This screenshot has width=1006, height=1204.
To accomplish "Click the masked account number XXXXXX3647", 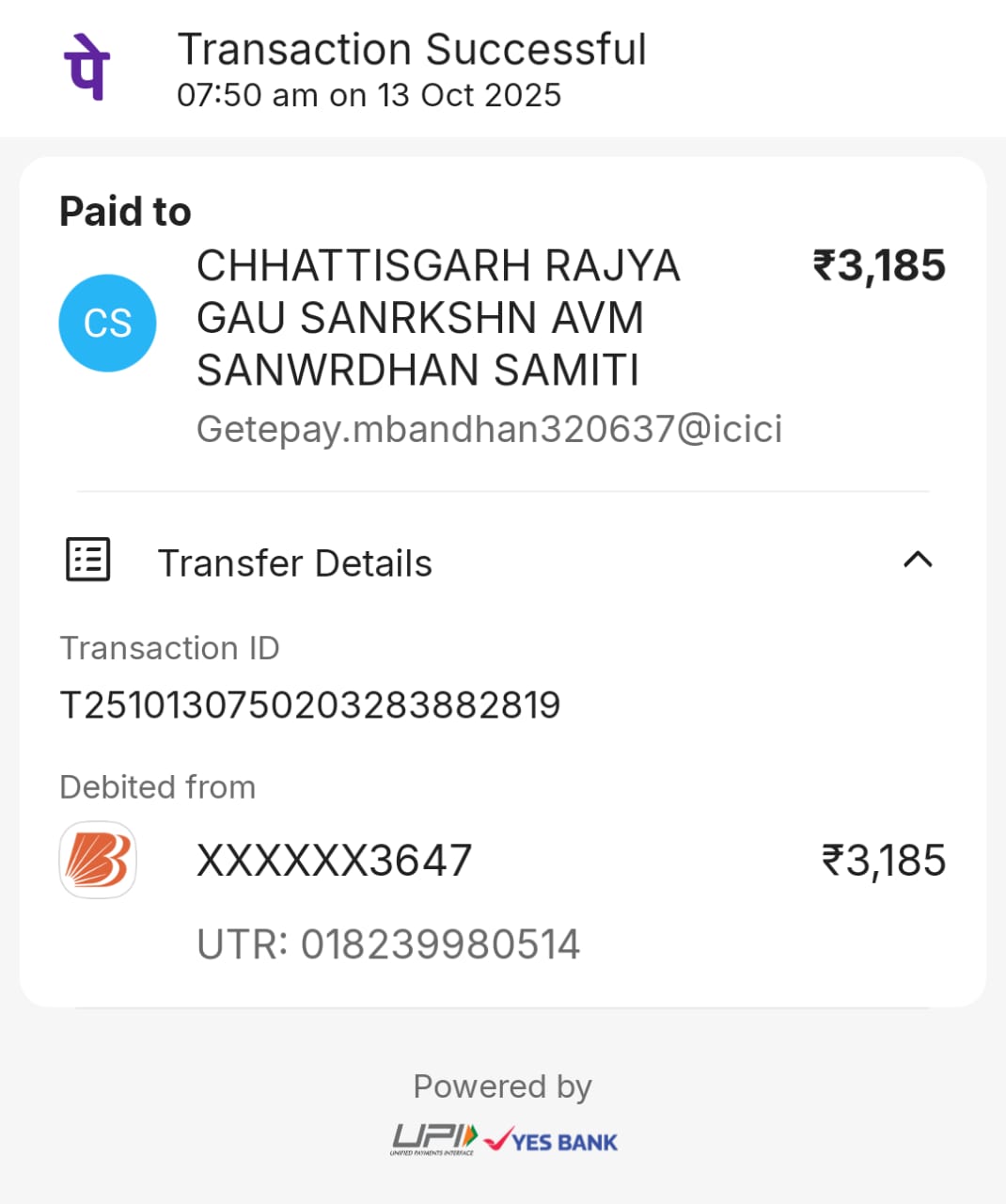I will (334, 861).
